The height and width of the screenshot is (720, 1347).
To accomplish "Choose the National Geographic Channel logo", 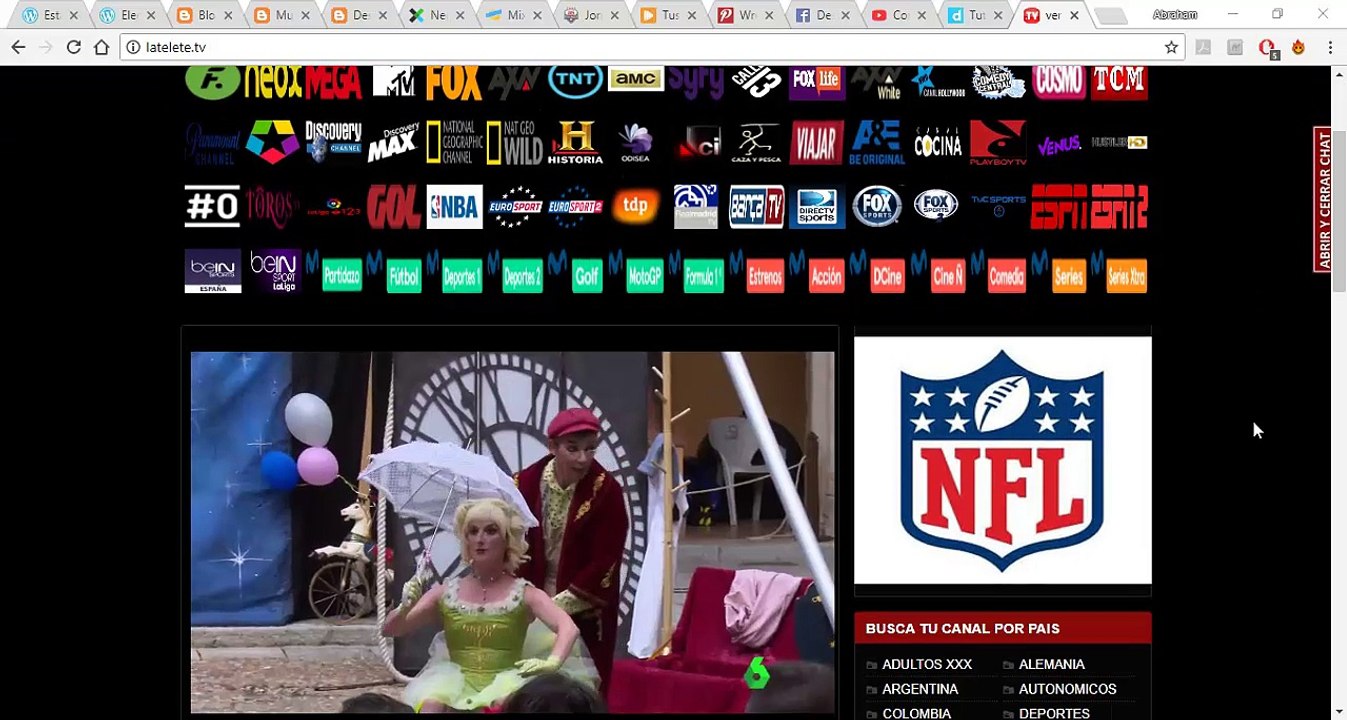I will pyautogui.click(x=454, y=143).
